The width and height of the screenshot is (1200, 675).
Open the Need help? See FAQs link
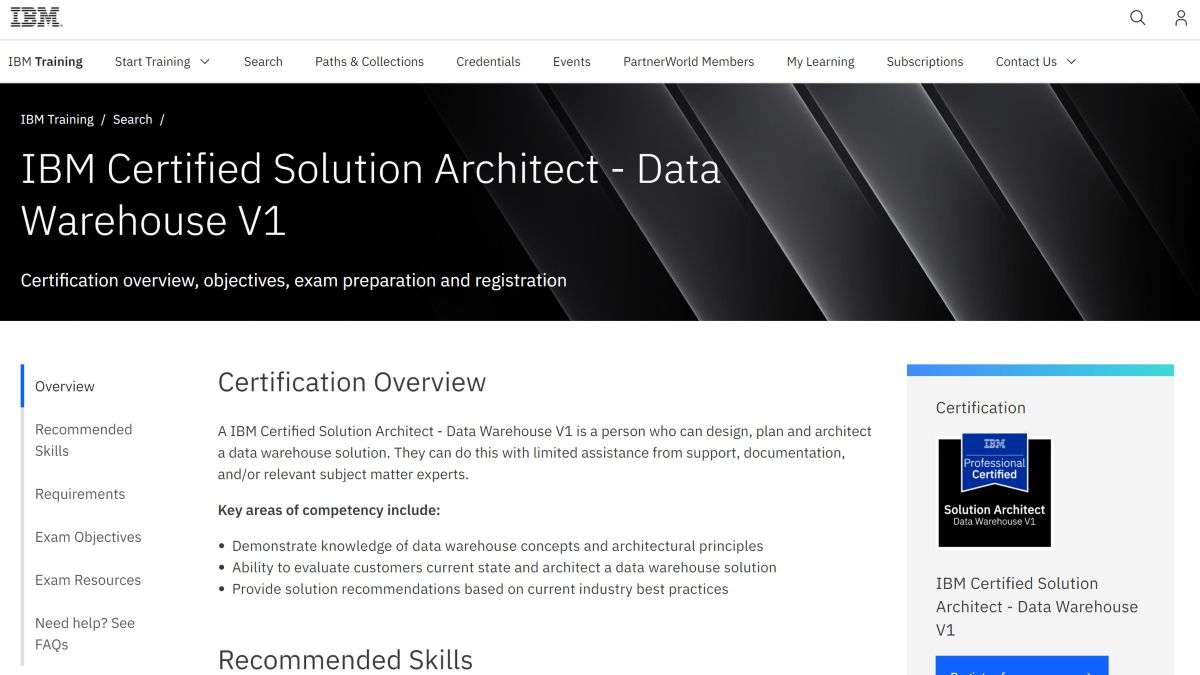coord(85,633)
